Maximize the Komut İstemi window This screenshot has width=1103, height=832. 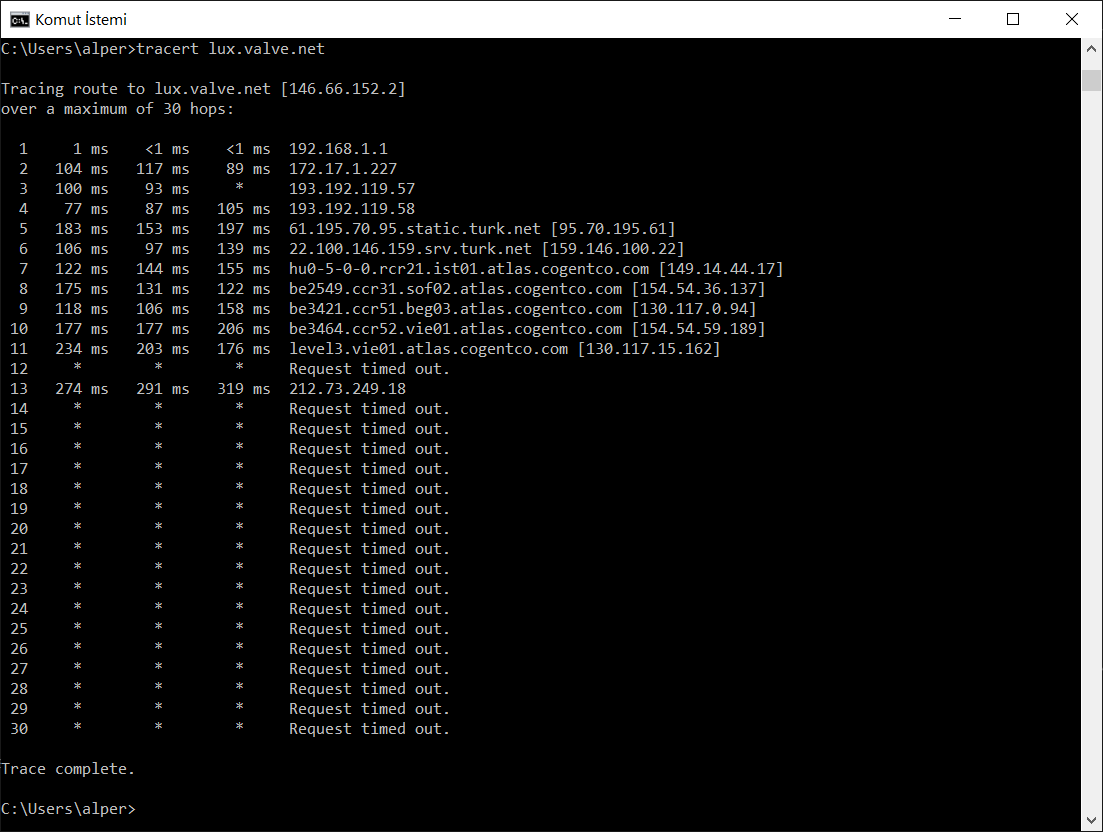point(1013,19)
